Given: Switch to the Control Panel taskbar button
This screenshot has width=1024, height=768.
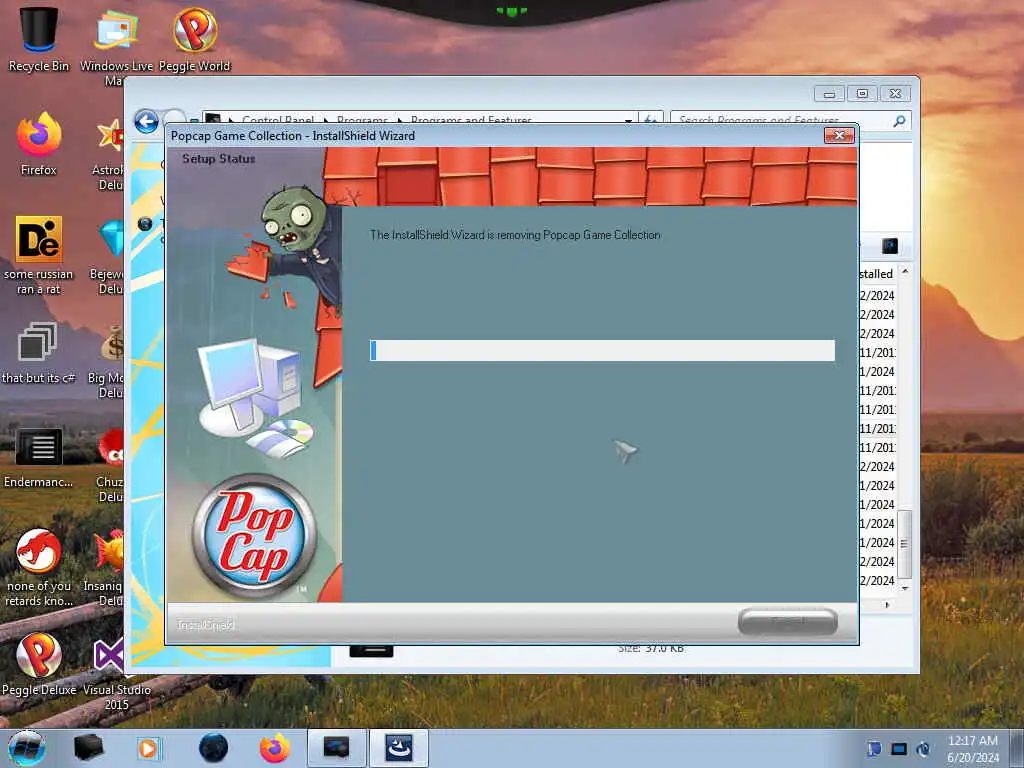Looking at the screenshot, I should click(x=336, y=748).
